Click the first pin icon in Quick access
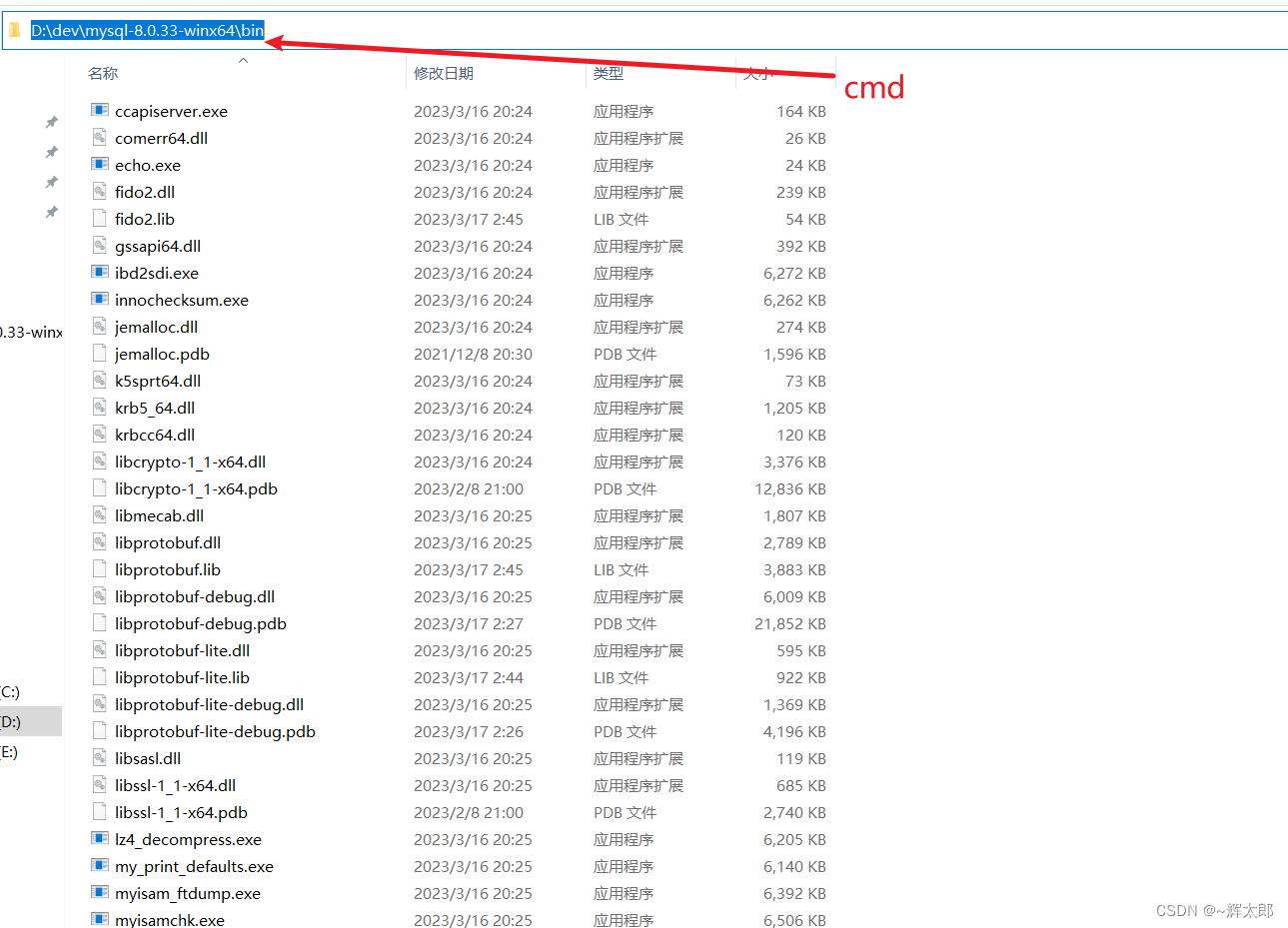Image resolution: width=1288 pixels, height=928 pixels. click(x=52, y=122)
